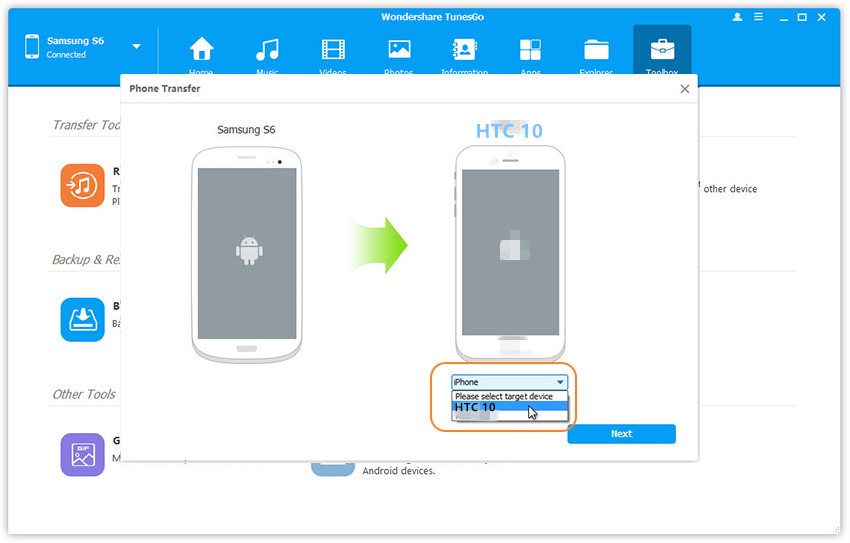Open the target device combo box
This screenshot has width=850, height=543.
510,382
